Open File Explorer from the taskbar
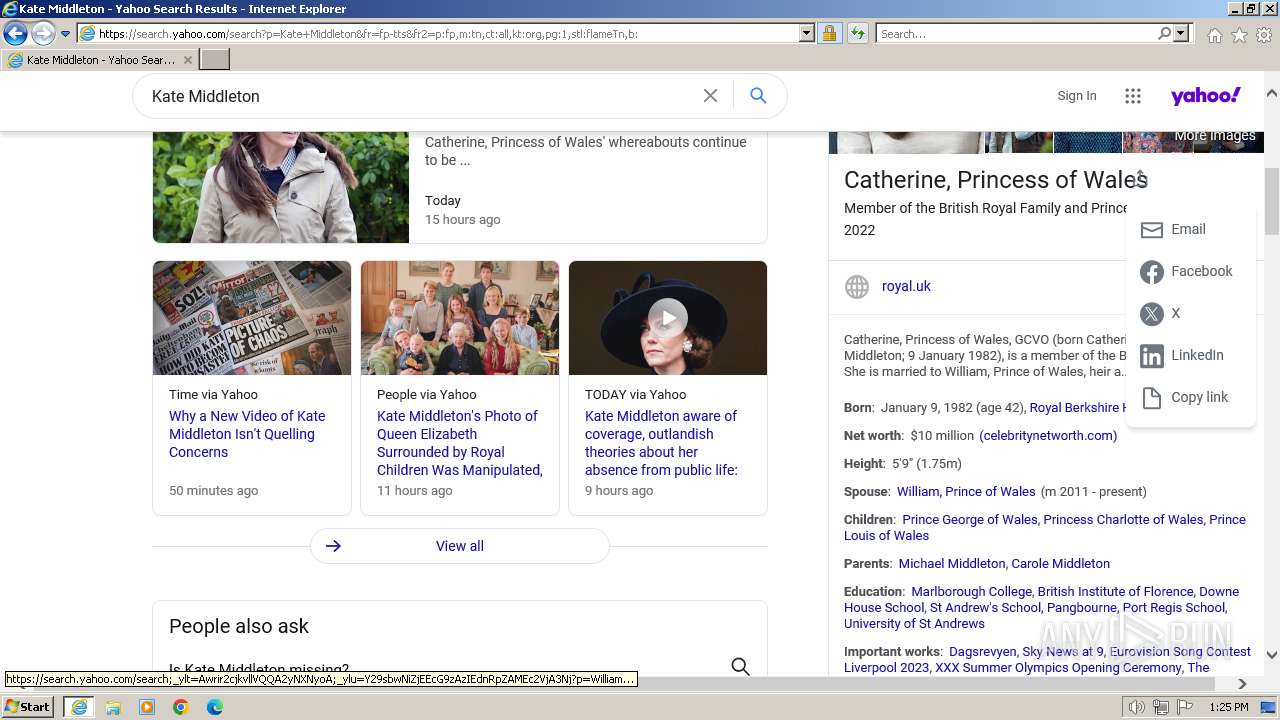1280x720 pixels. tap(113, 707)
